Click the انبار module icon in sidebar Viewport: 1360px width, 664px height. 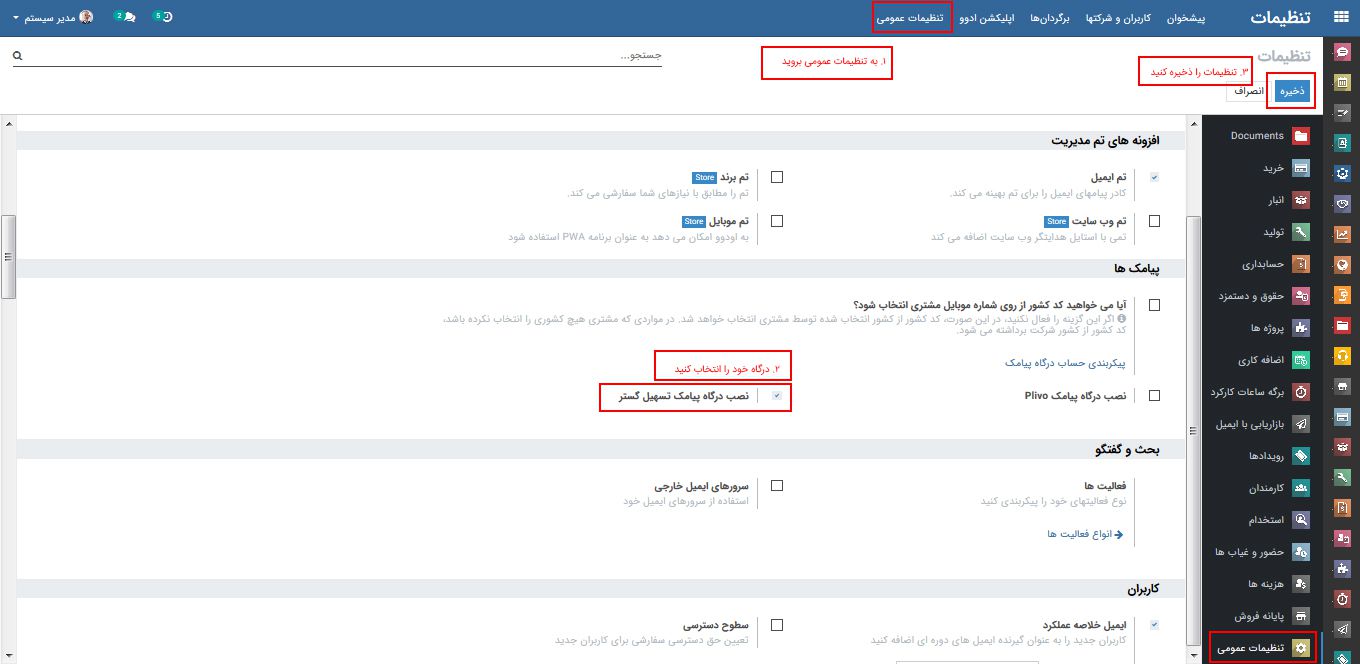tap(1300, 200)
